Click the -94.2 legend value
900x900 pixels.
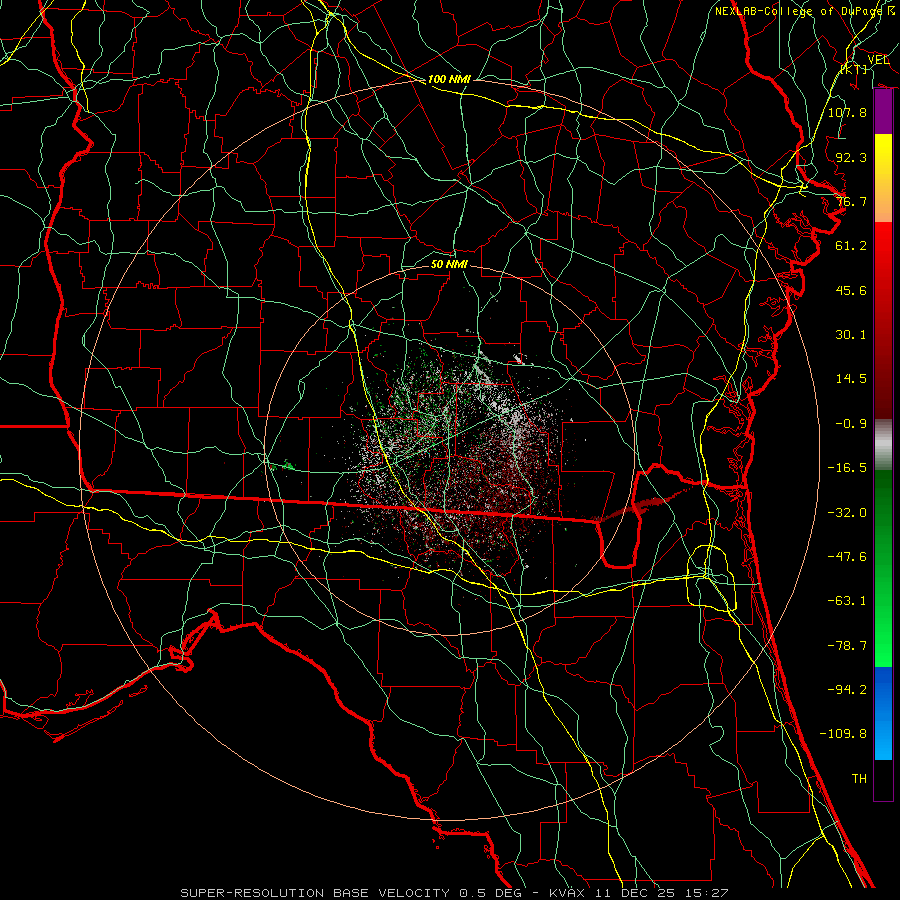tap(847, 689)
